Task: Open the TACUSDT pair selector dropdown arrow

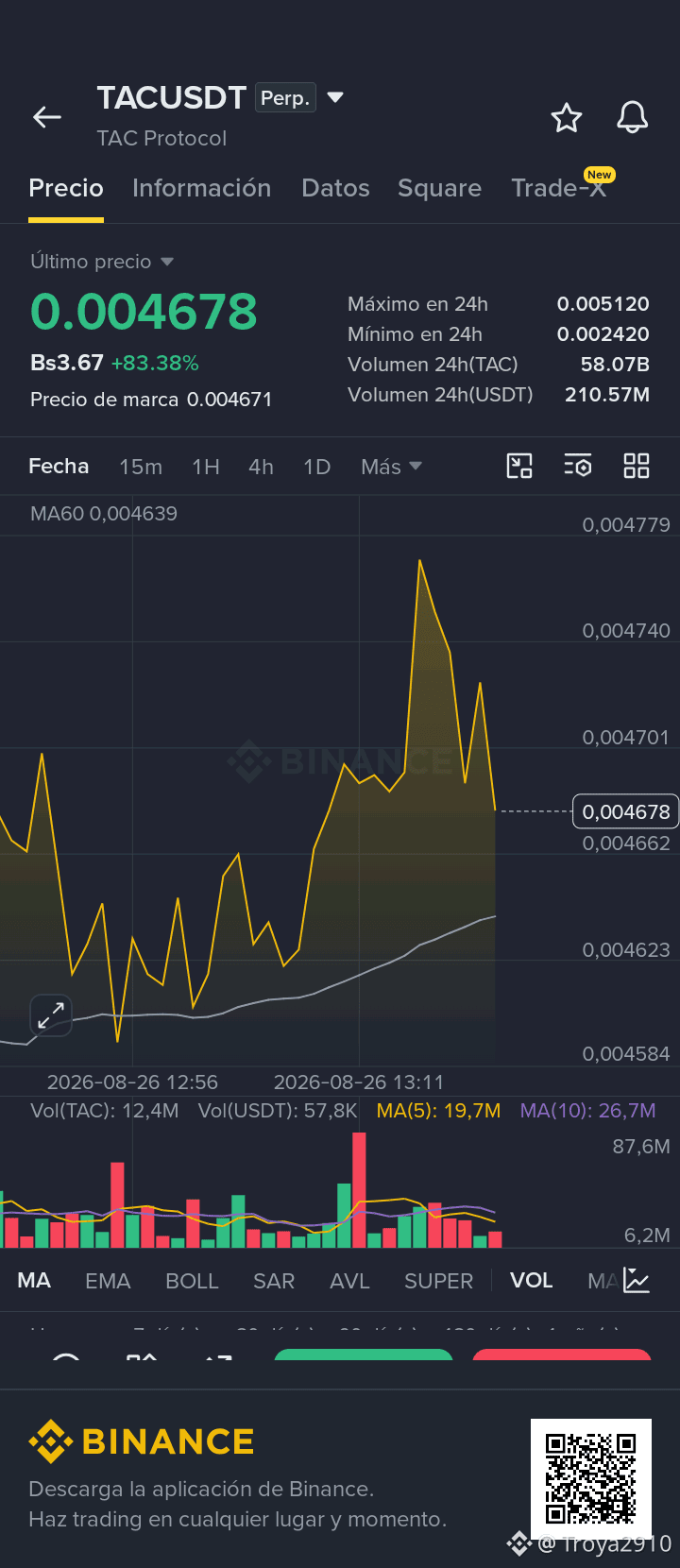Action: pyautogui.click(x=334, y=96)
